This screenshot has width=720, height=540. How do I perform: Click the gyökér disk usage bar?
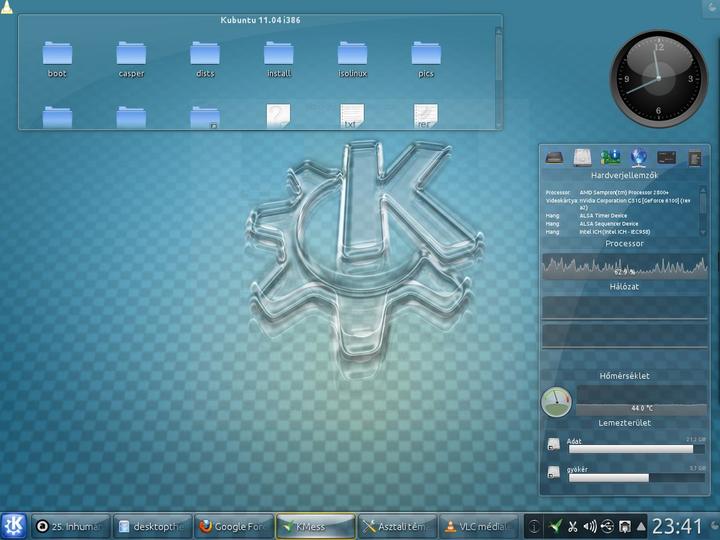(x=636, y=478)
